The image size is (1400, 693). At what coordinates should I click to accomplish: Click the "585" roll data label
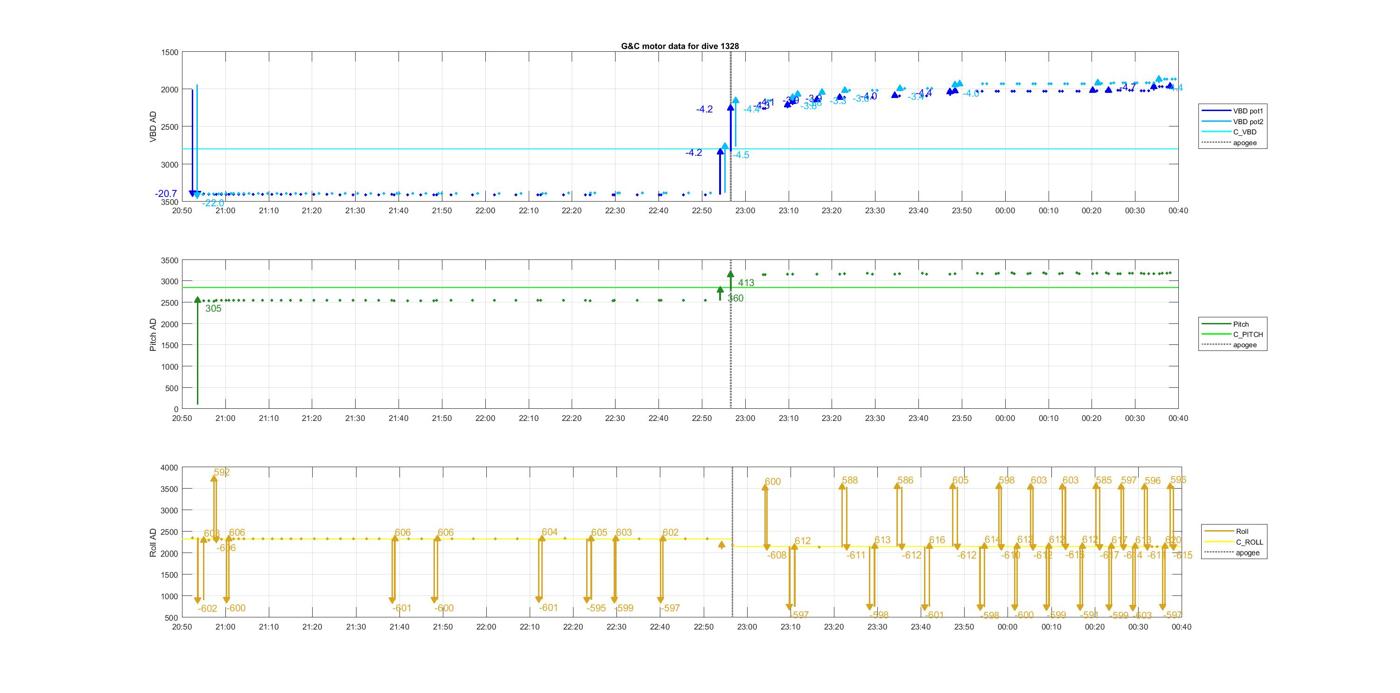(1103, 480)
